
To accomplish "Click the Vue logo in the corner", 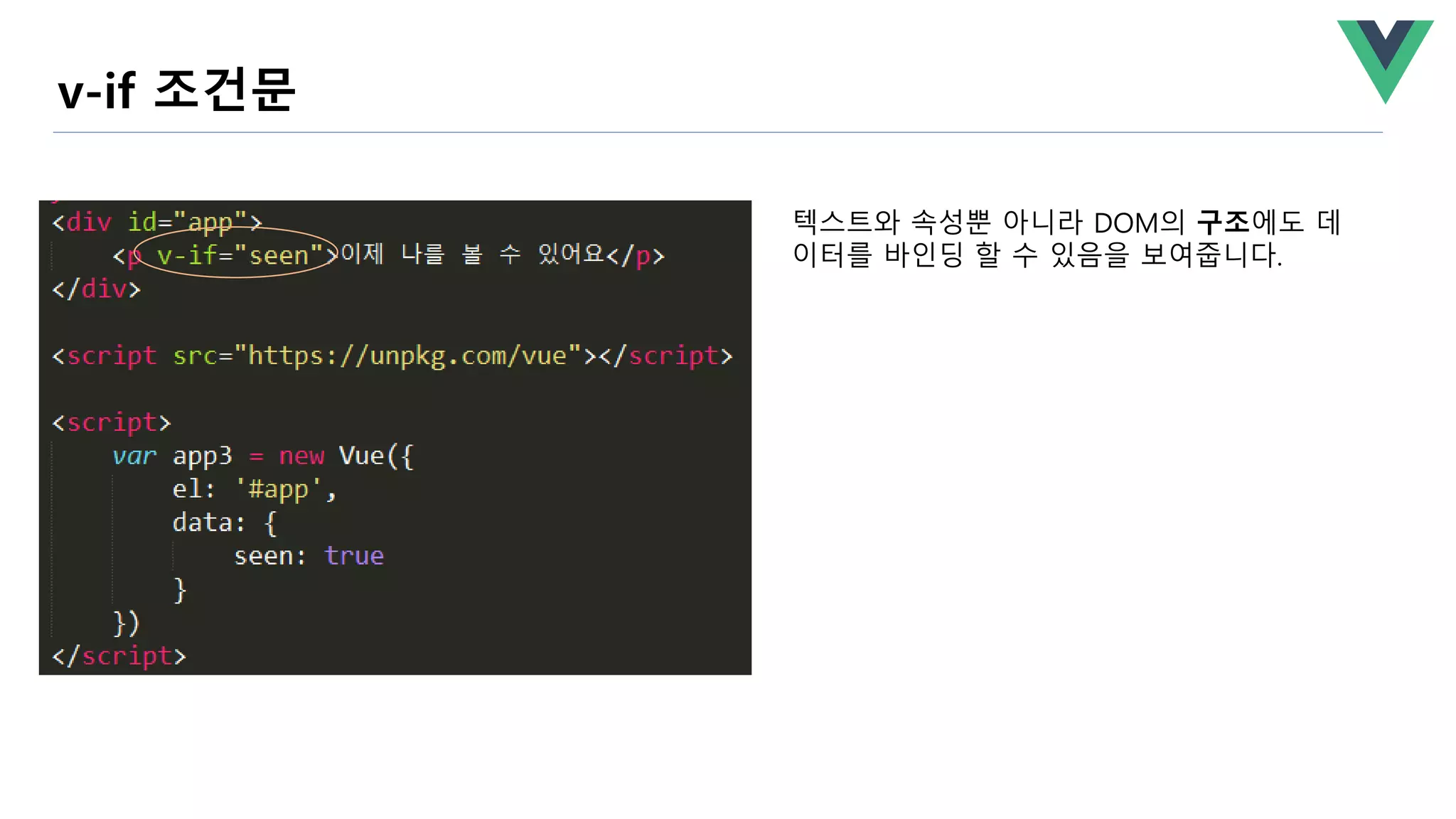I will [1385, 58].
